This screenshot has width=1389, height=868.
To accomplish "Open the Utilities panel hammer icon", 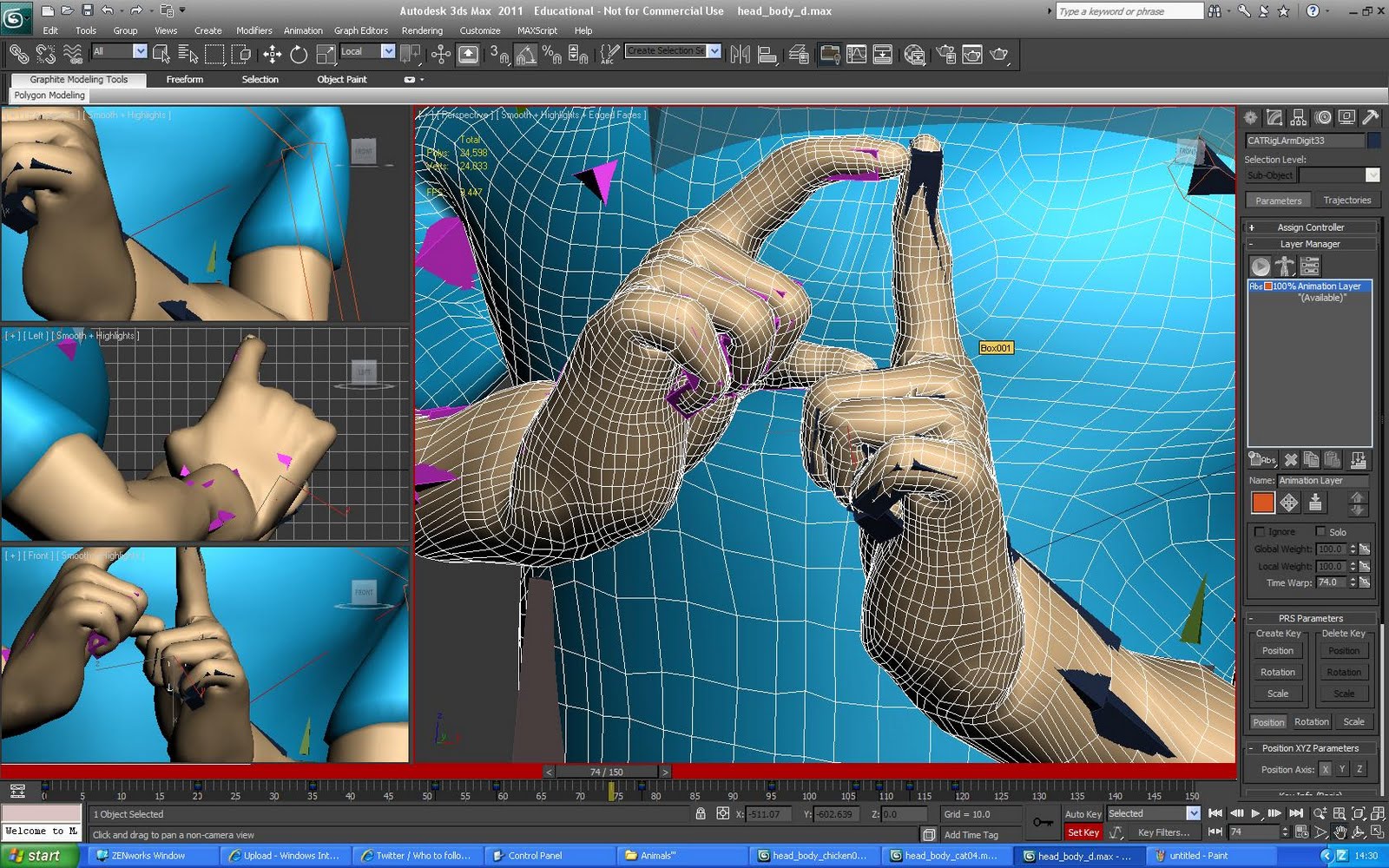I will [x=1371, y=117].
